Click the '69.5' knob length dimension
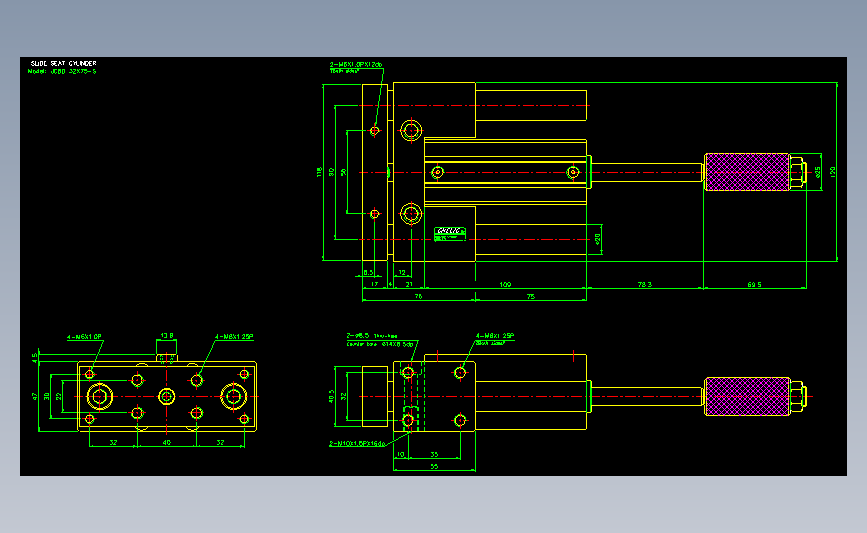This screenshot has height=533, width=867. pos(754,284)
